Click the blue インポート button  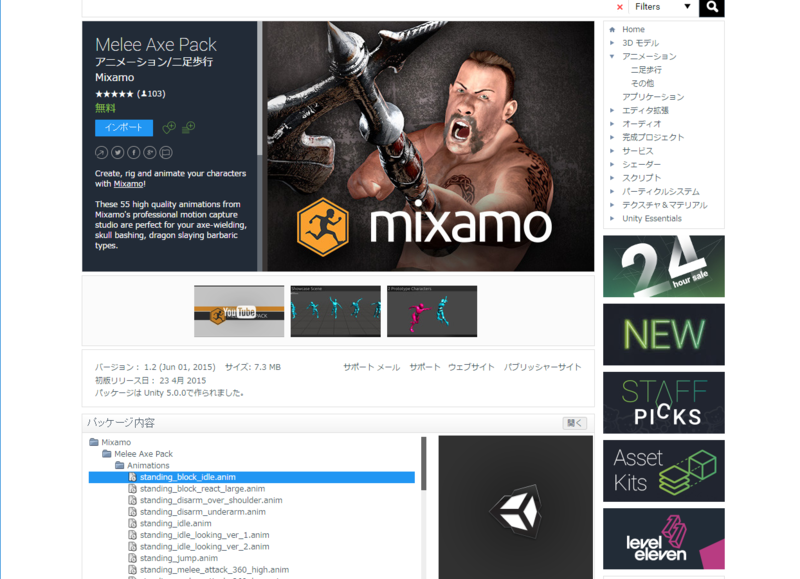pyautogui.click(x=123, y=128)
